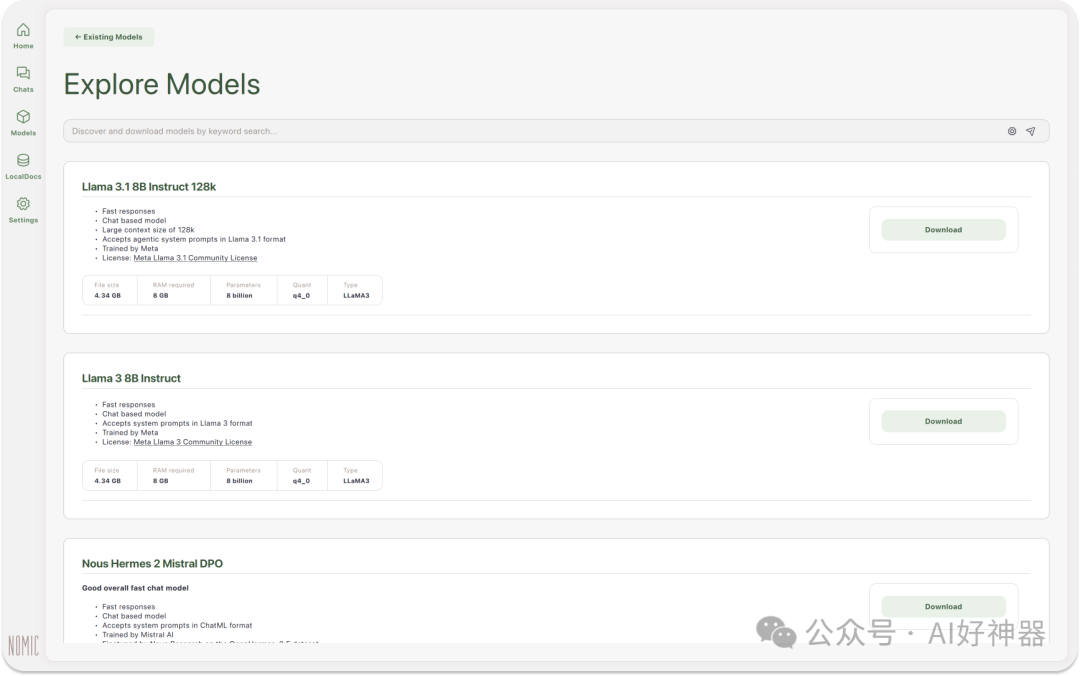Open the LocalDocs section in the sidebar
Image resolution: width=1080 pixels, height=676 pixels.
click(23, 166)
